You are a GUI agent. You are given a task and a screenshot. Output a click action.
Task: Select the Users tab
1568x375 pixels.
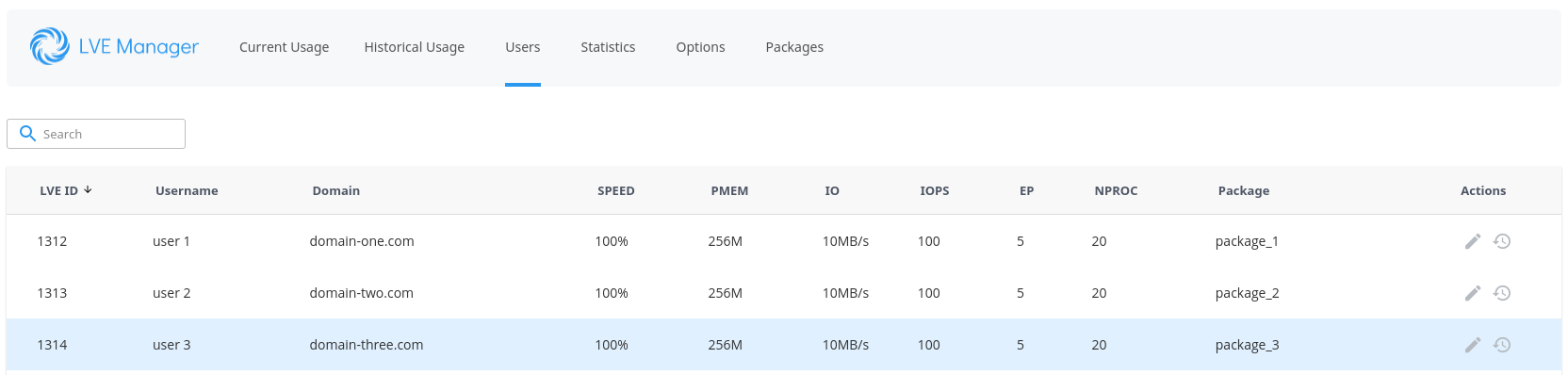click(522, 47)
